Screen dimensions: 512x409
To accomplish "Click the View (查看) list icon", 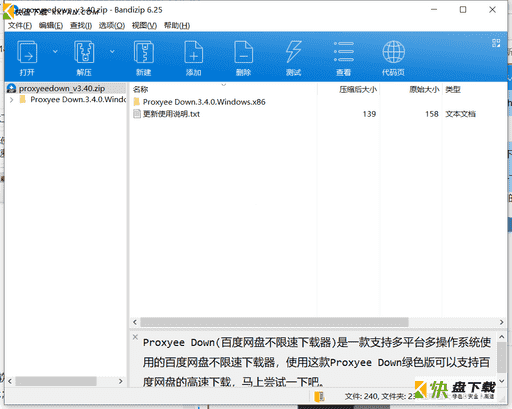I will [x=344, y=52].
